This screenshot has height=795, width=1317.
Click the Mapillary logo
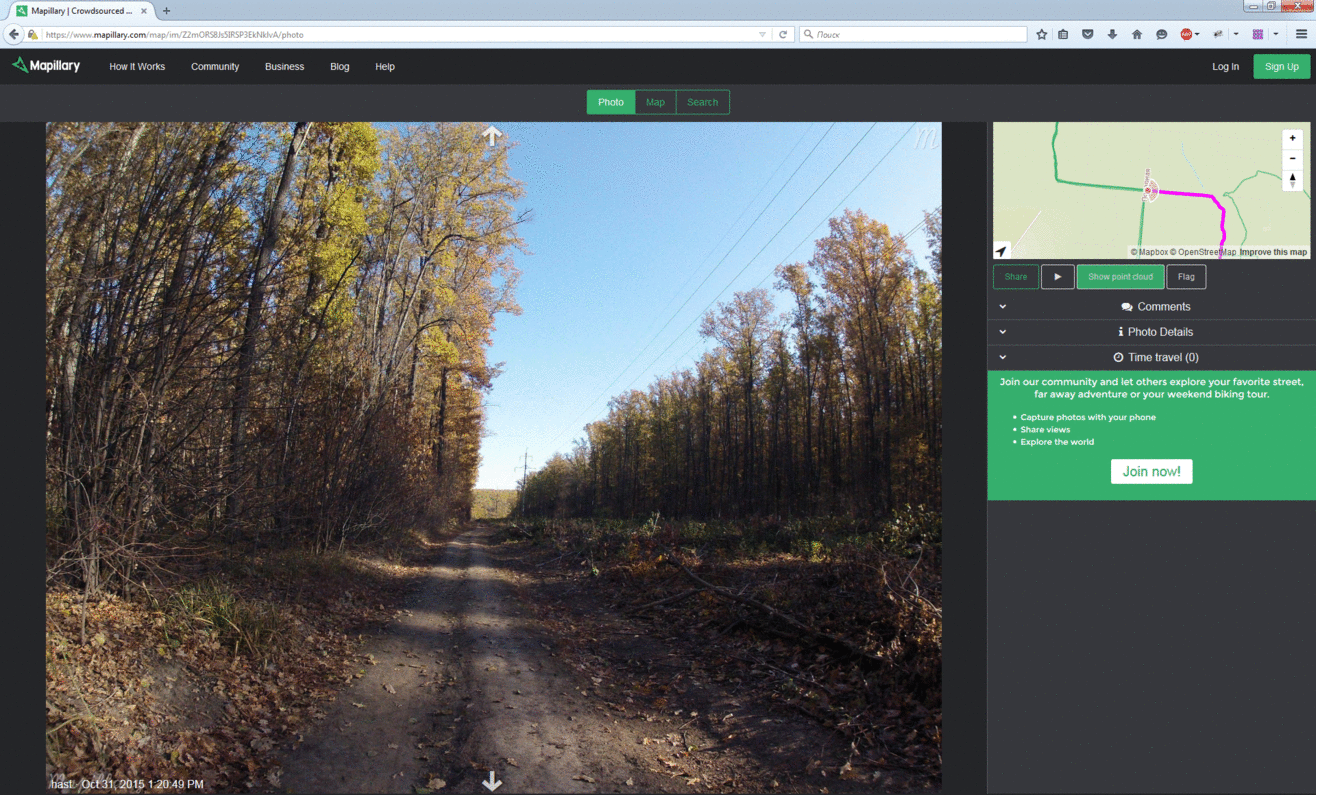pos(46,66)
